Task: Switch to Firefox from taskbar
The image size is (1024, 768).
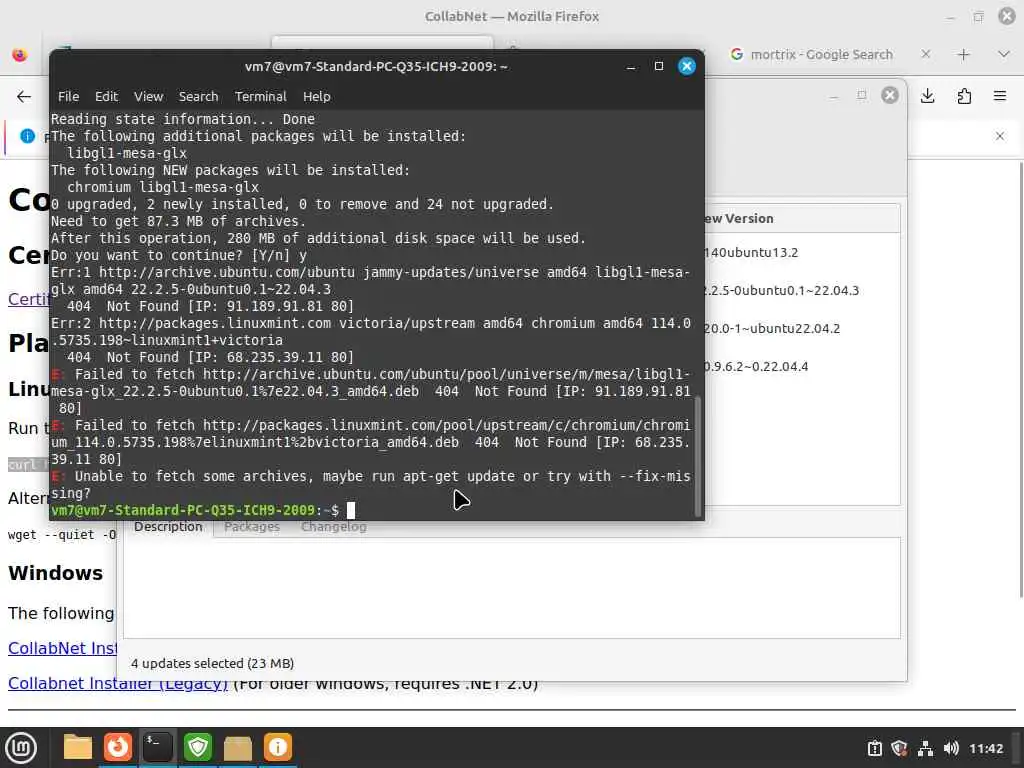Action: (118, 747)
